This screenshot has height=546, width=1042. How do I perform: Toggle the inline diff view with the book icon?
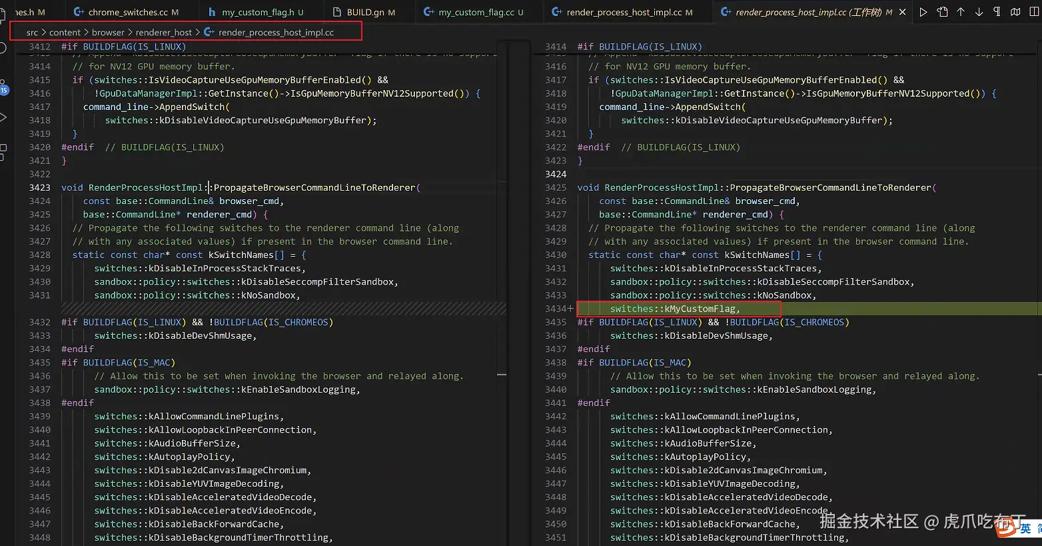click(1015, 12)
